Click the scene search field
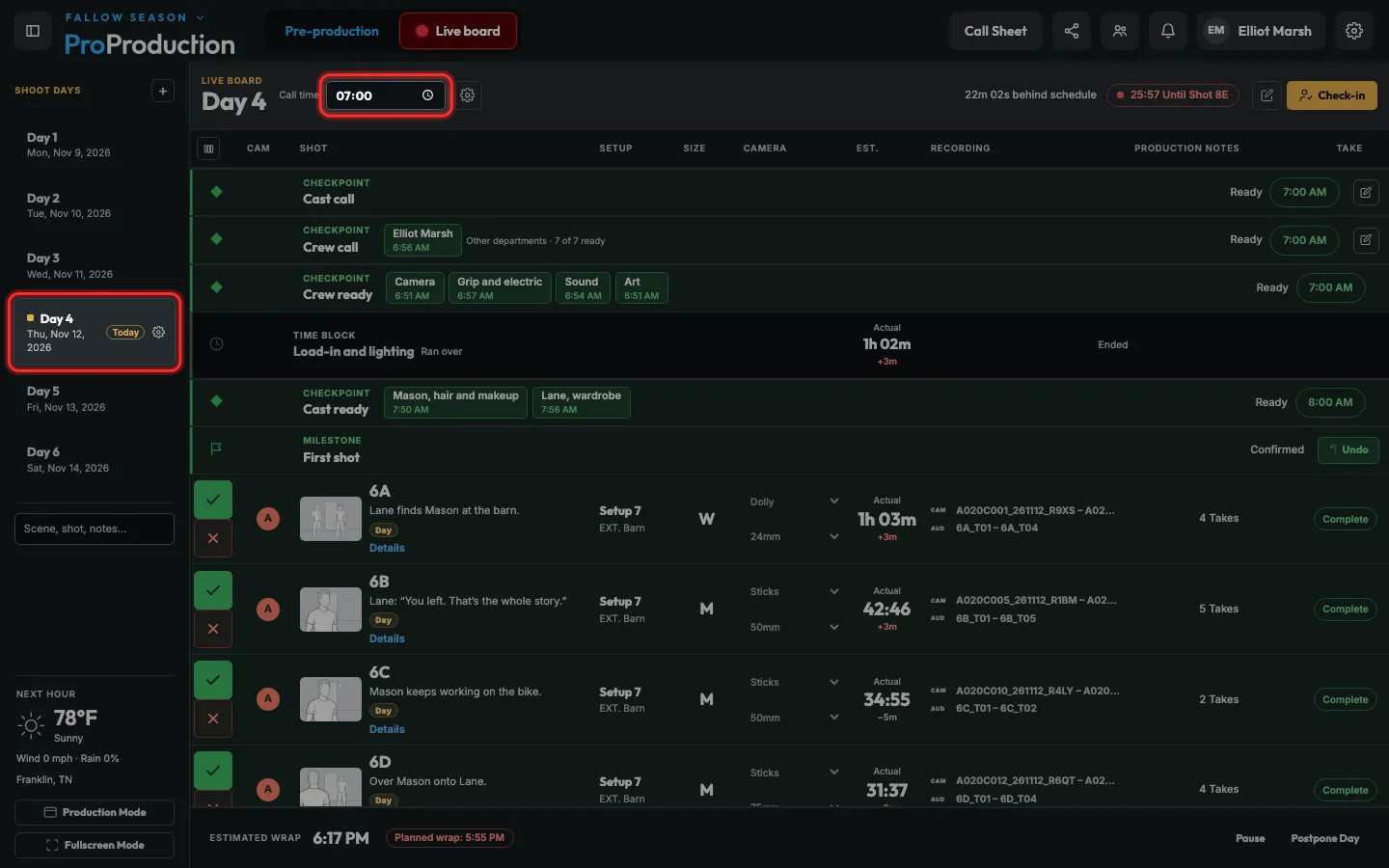This screenshot has height=868, width=1389. [x=95, y=529]
